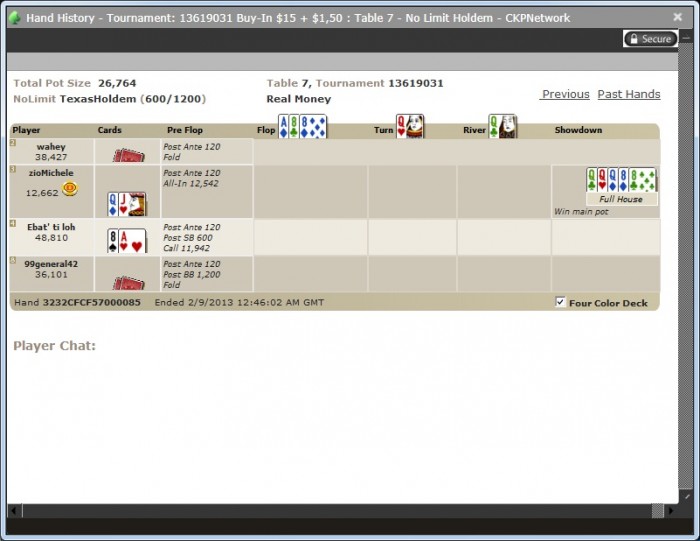The image size is (700, 541).
Task: Click the hand ID 3232CFCF57000085
Action: pos(92,302)
